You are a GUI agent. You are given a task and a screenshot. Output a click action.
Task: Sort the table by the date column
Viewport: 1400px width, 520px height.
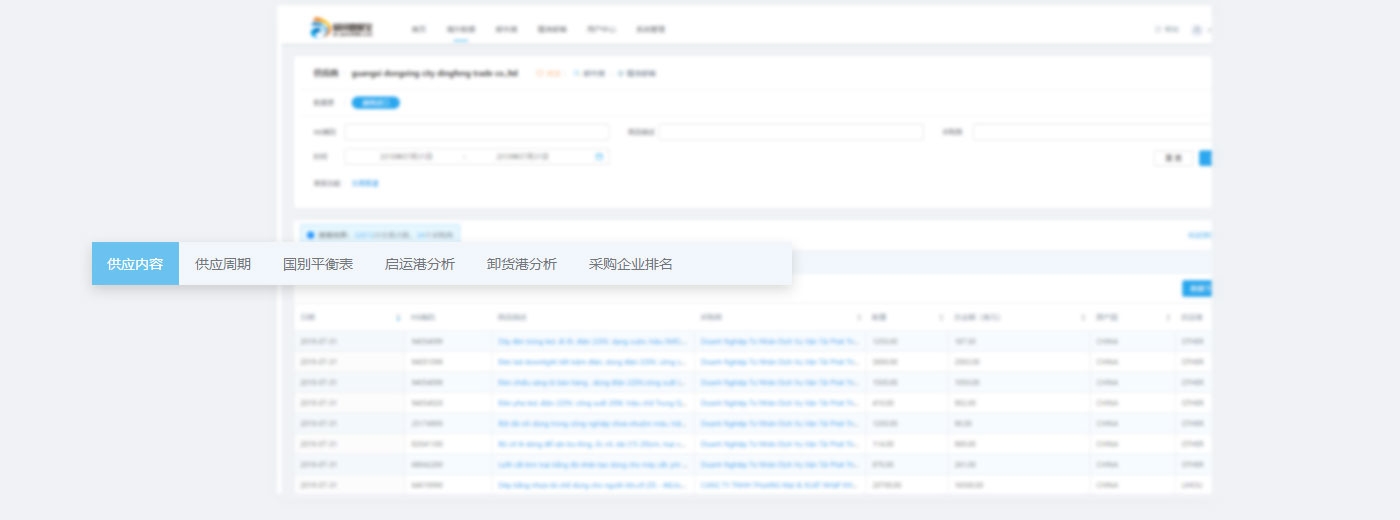click(398, 317)
